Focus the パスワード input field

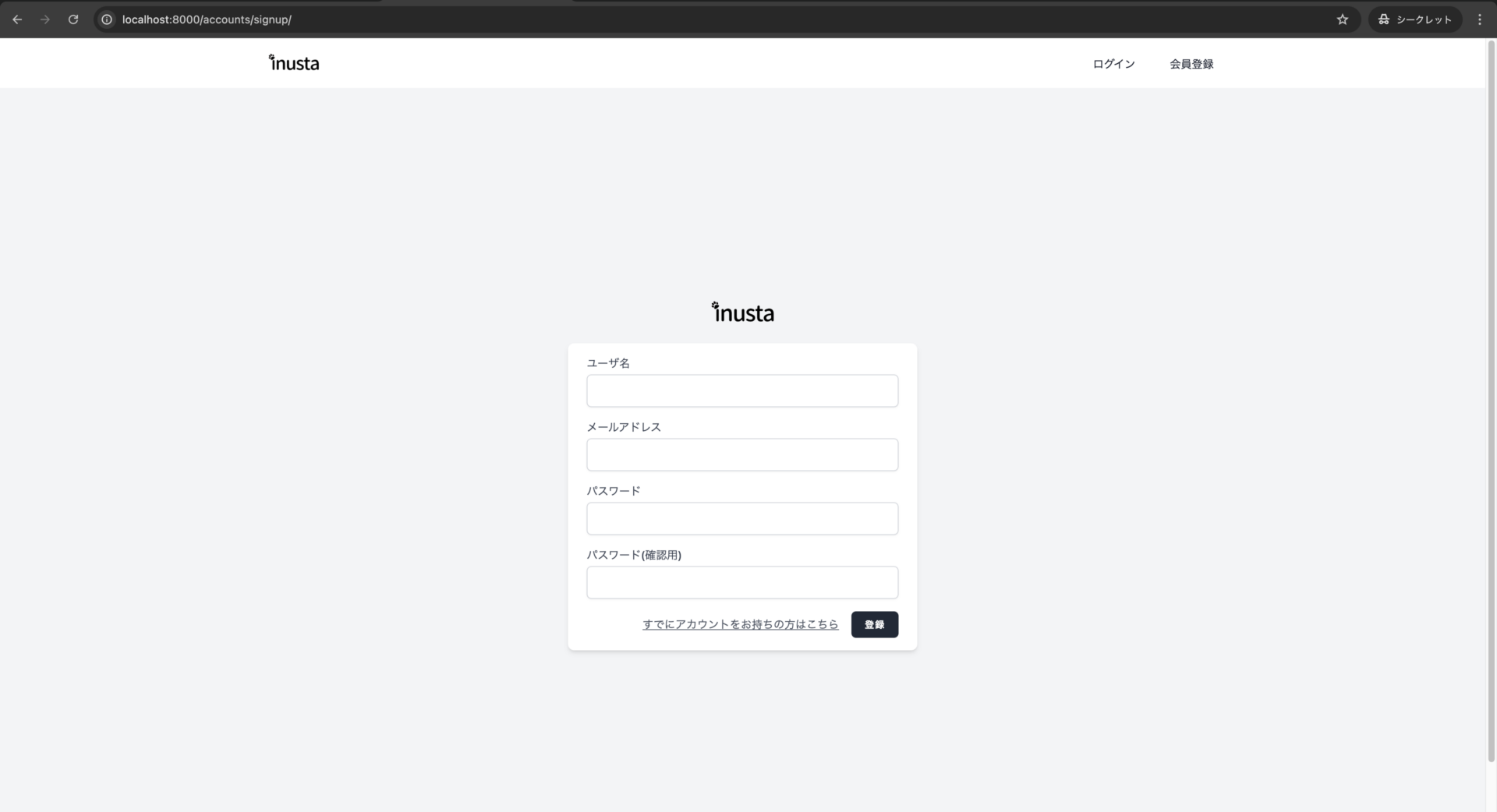tap(742, 518)
